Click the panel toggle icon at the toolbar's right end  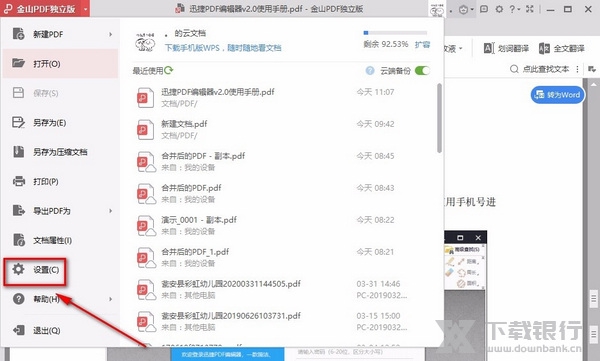pos(592,69)
